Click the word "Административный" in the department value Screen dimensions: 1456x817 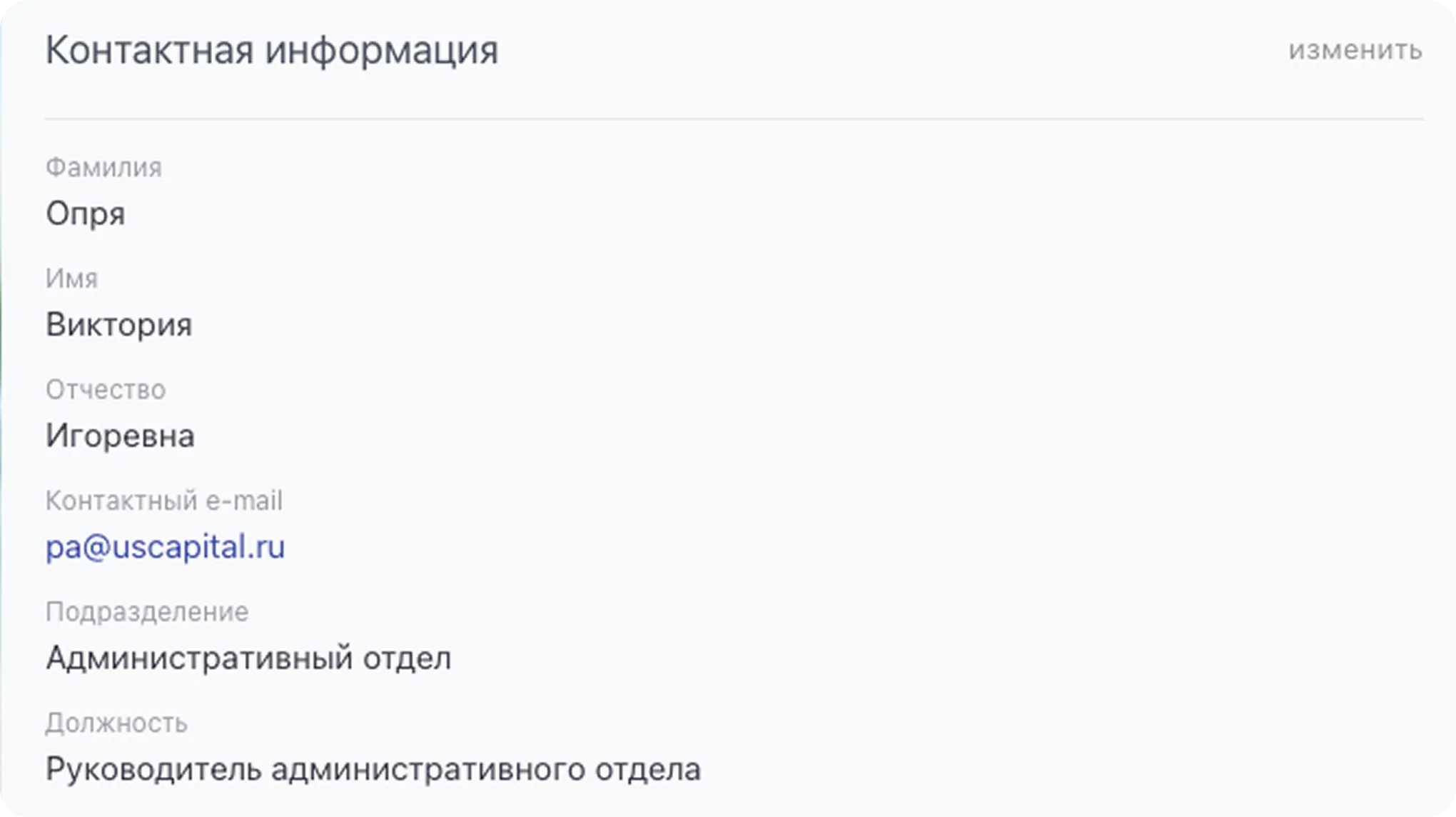[x=199, y=658]
